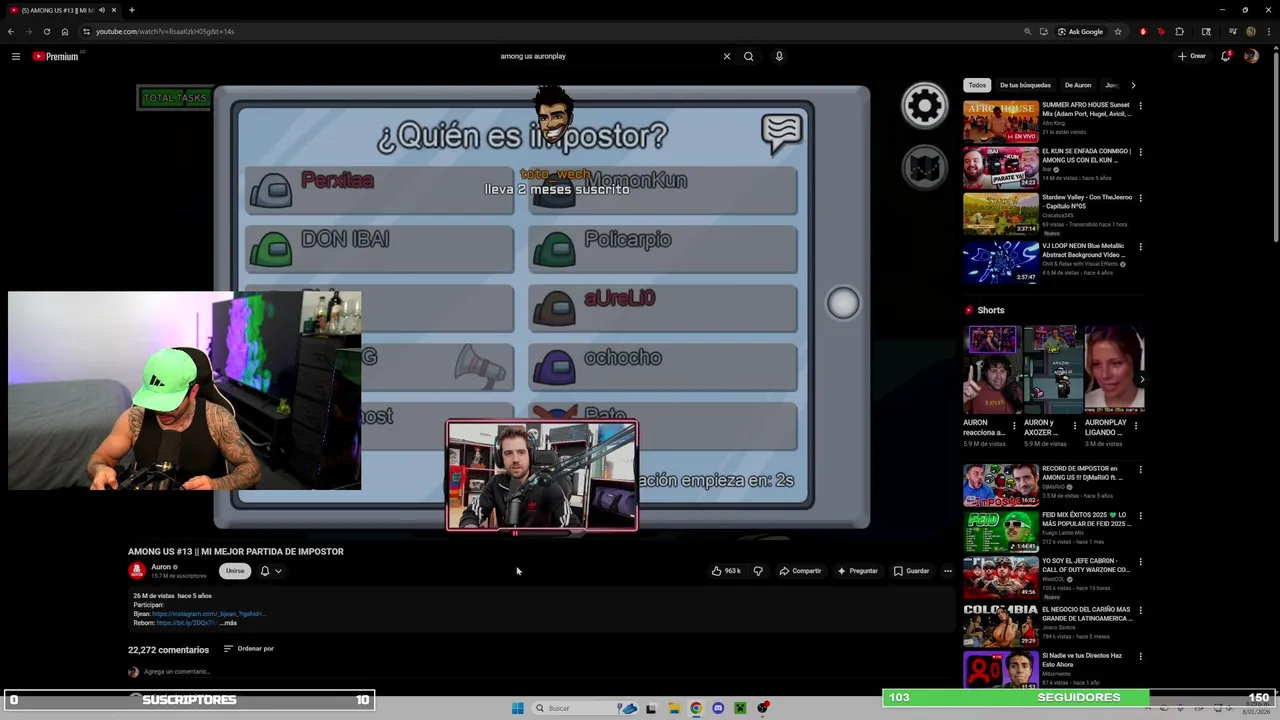
Task: Open Record de Impostor video
Action: click(x=1001, y=485)
